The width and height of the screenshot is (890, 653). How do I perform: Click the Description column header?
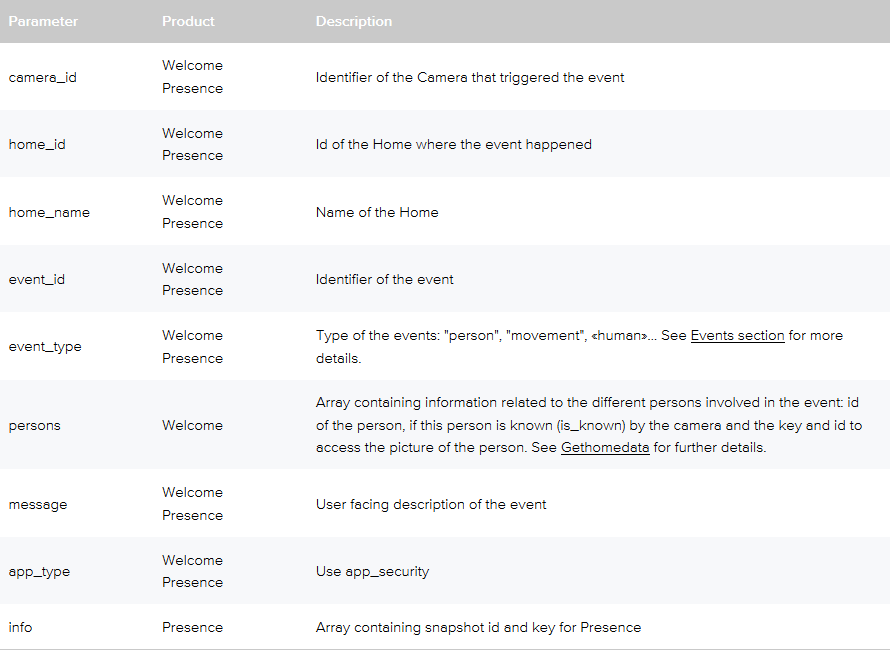point(354,22)
